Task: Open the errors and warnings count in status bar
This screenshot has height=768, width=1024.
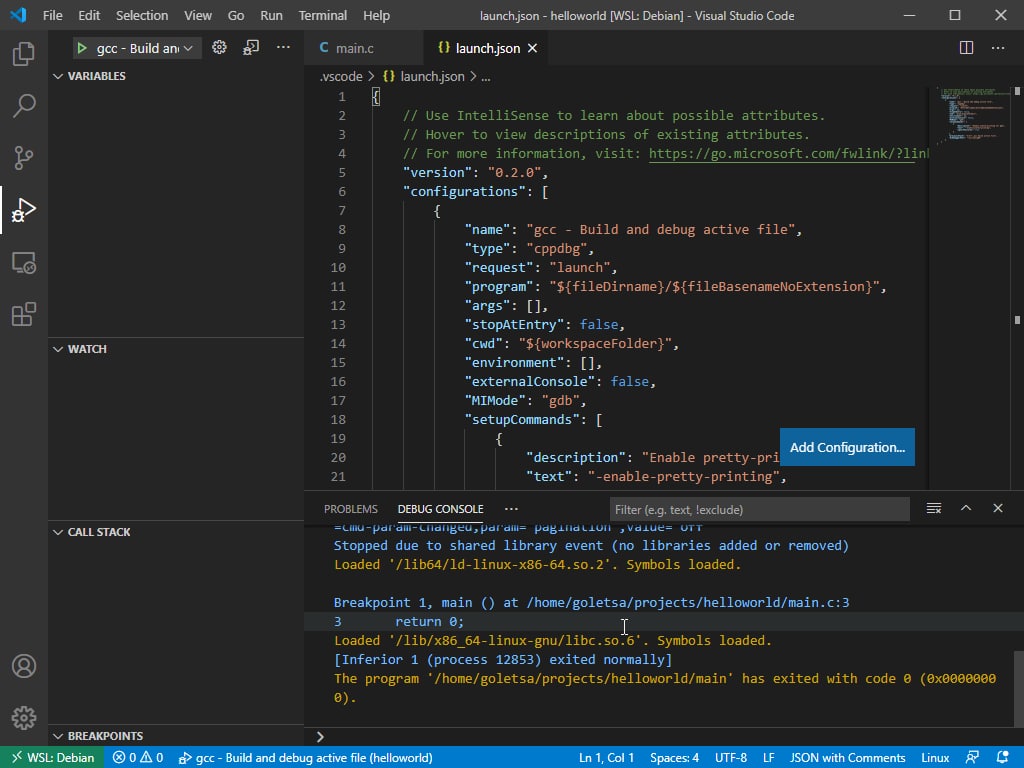Action: pyautogui.click(x=138, y=758)
